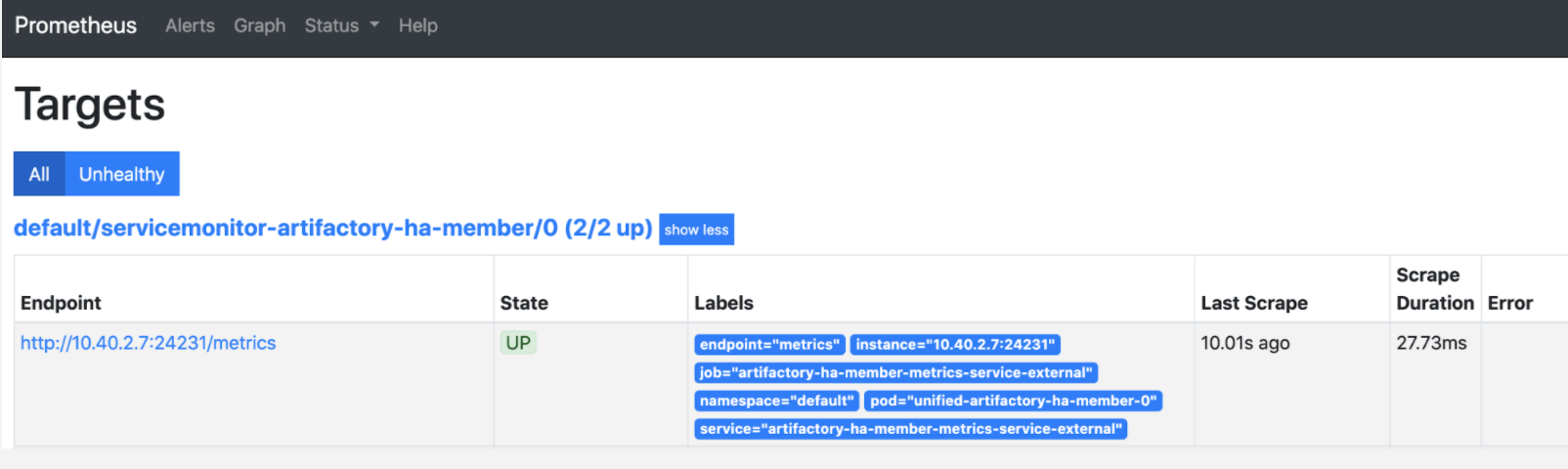Open the Help link in navbar
The image size is (1568, 469).
tap(417, 25)
